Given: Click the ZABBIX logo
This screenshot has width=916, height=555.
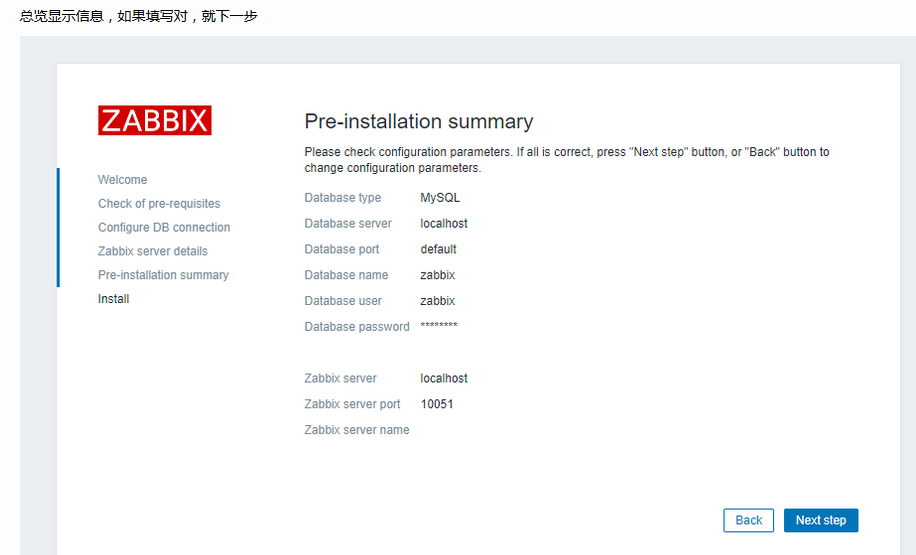Looking at the screenshot, I should (155, 120).
